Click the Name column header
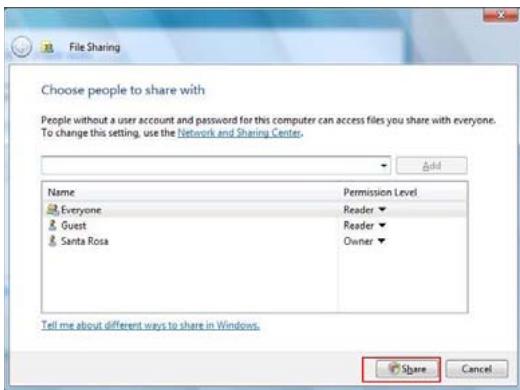 click(61, 192)
